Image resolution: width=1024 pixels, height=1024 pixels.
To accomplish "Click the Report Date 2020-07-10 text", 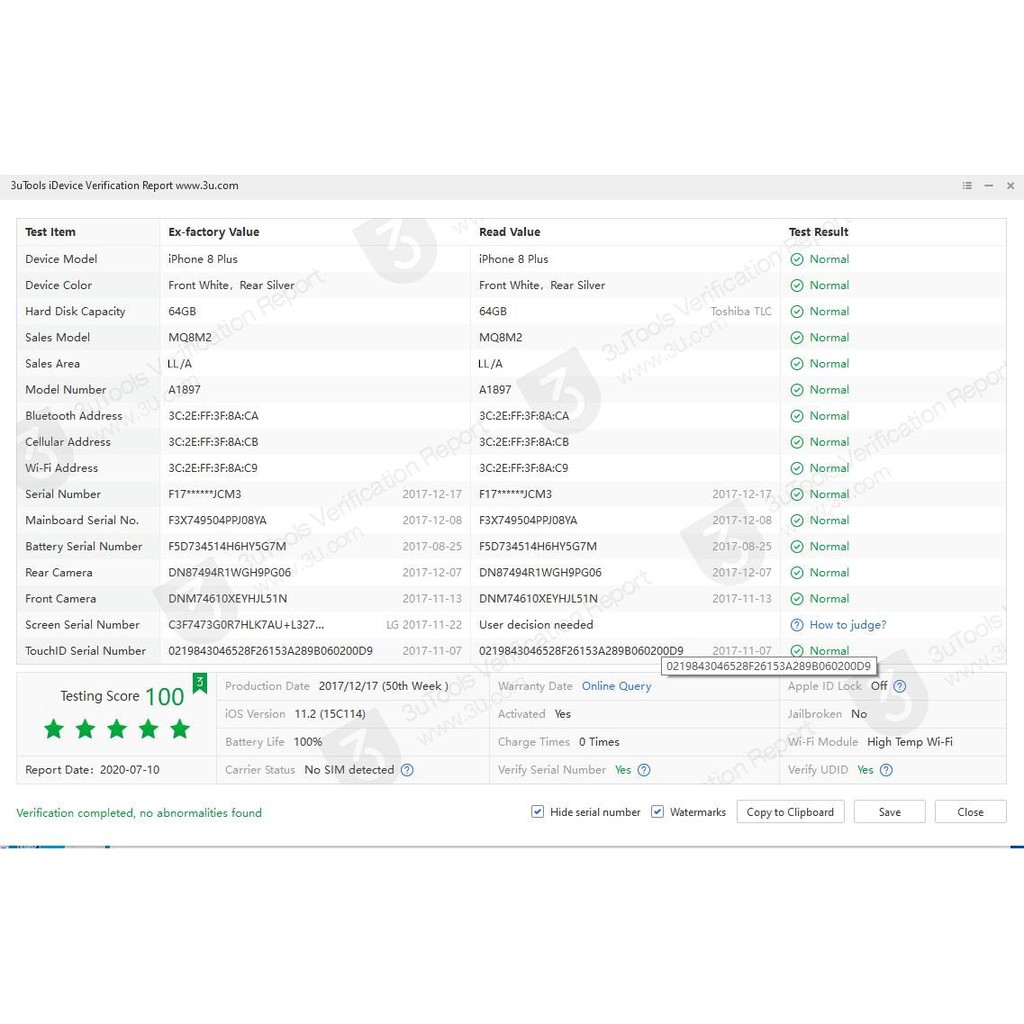I will click(92, 770).
